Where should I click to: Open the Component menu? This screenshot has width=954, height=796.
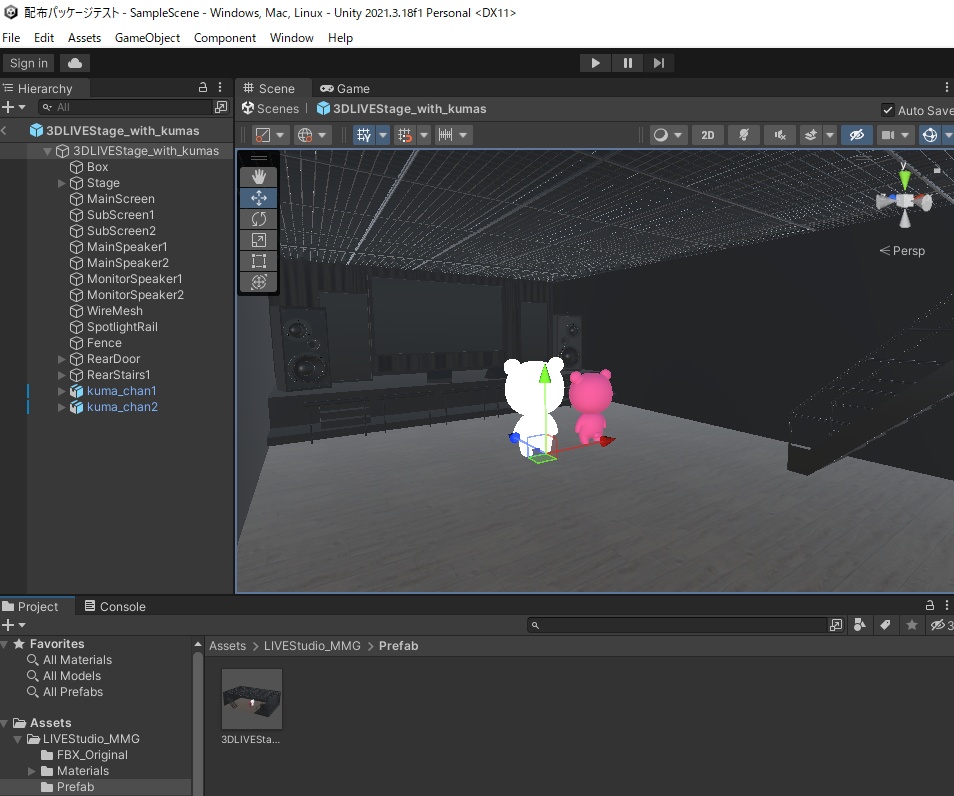(x=225, y=38)
